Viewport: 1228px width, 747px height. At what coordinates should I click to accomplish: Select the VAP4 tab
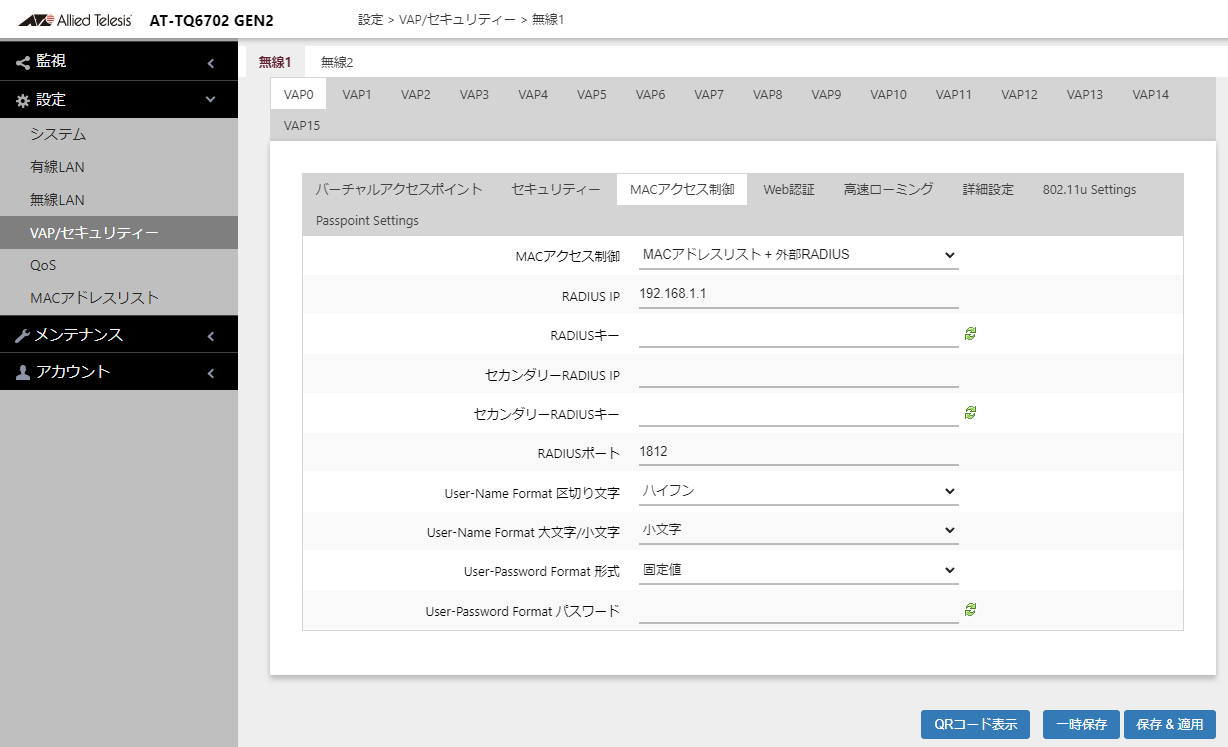click(x=533, y=95)
